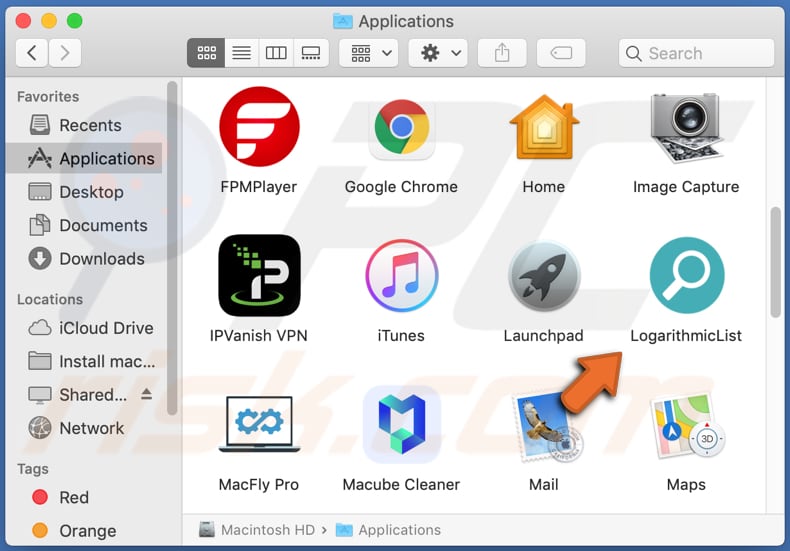
Task: Click the MacFly Pro name label
Action: pos(258,485)
